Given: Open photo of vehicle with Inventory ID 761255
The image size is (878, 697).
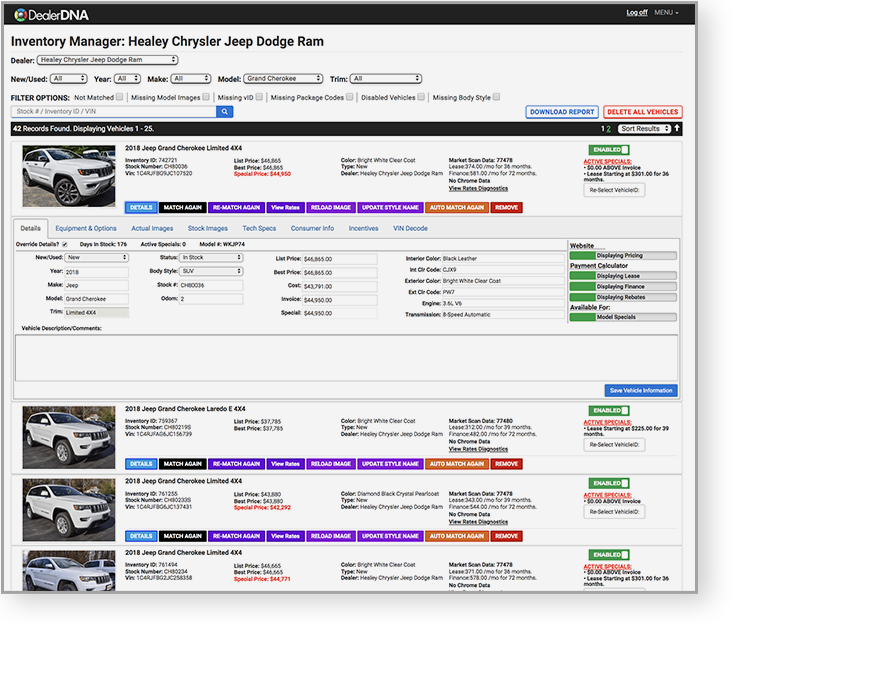Looking at the screenshot, I should 69,509.
